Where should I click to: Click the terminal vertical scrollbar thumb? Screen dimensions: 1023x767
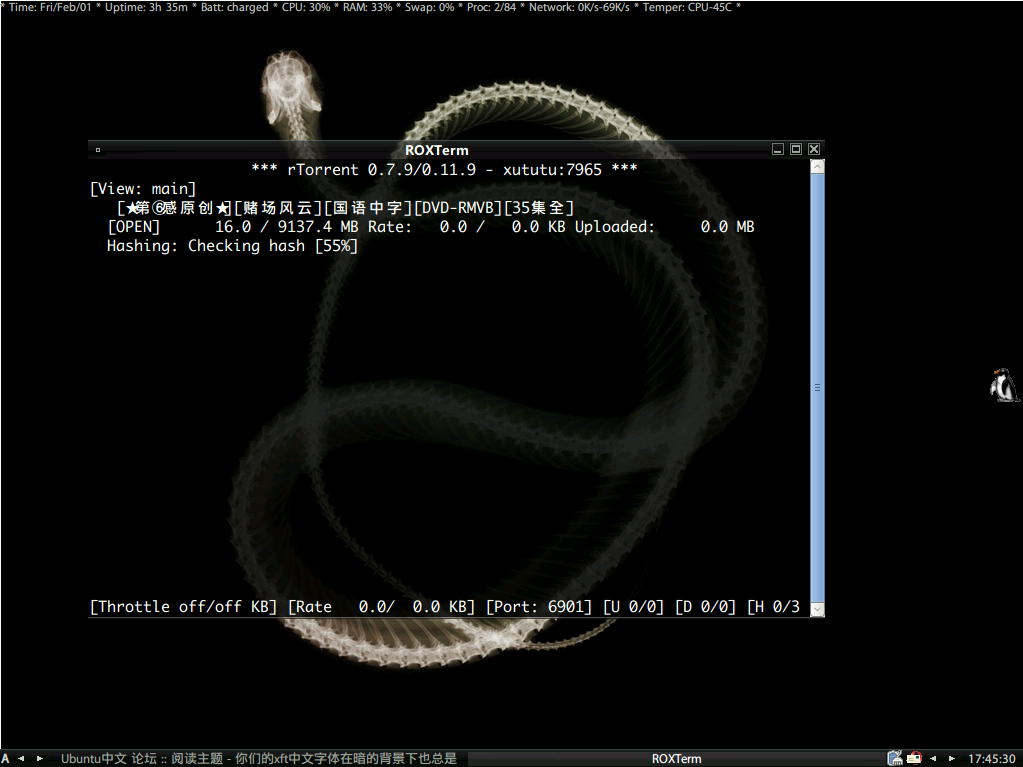click(817, 387)
